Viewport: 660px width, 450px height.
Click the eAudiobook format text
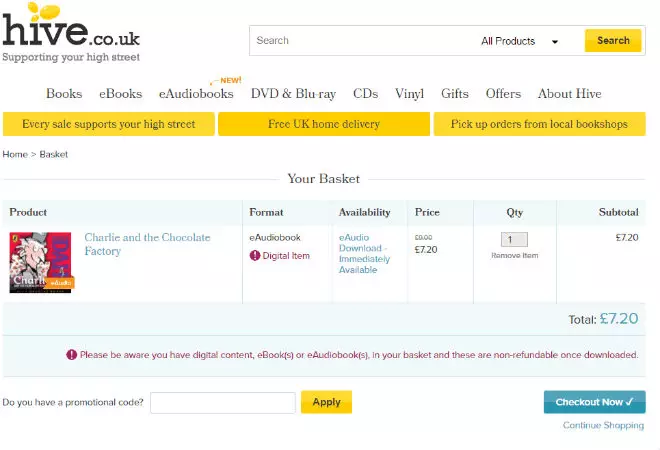pos(274,237)
